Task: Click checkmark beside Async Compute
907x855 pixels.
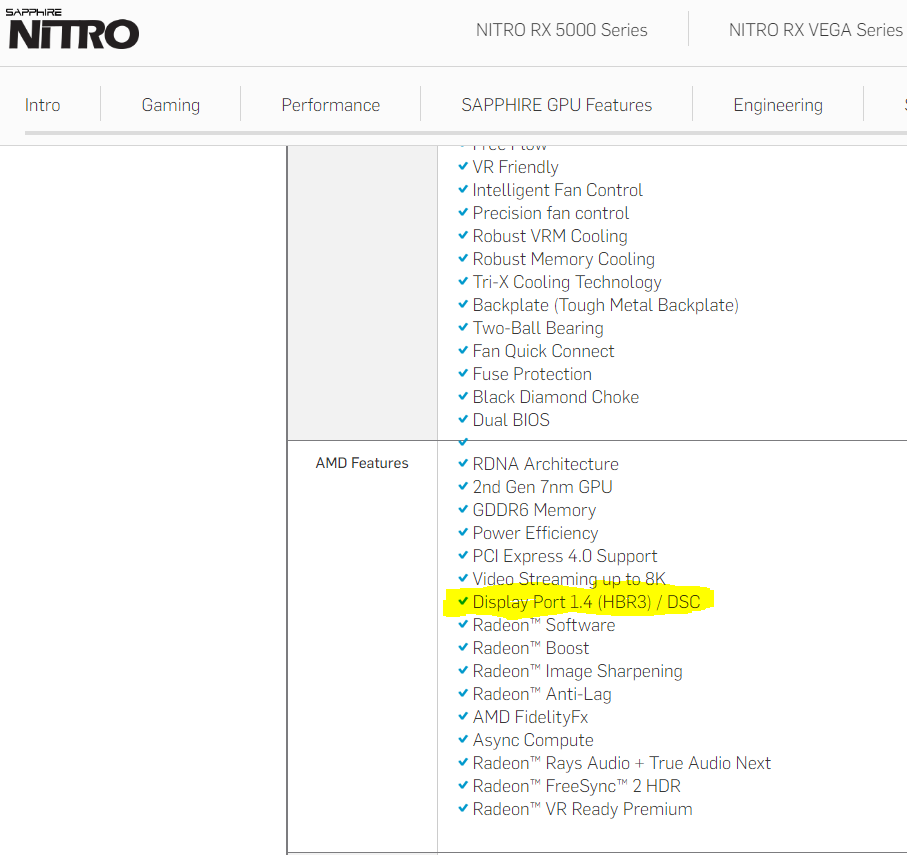Action: click(463, 738)
